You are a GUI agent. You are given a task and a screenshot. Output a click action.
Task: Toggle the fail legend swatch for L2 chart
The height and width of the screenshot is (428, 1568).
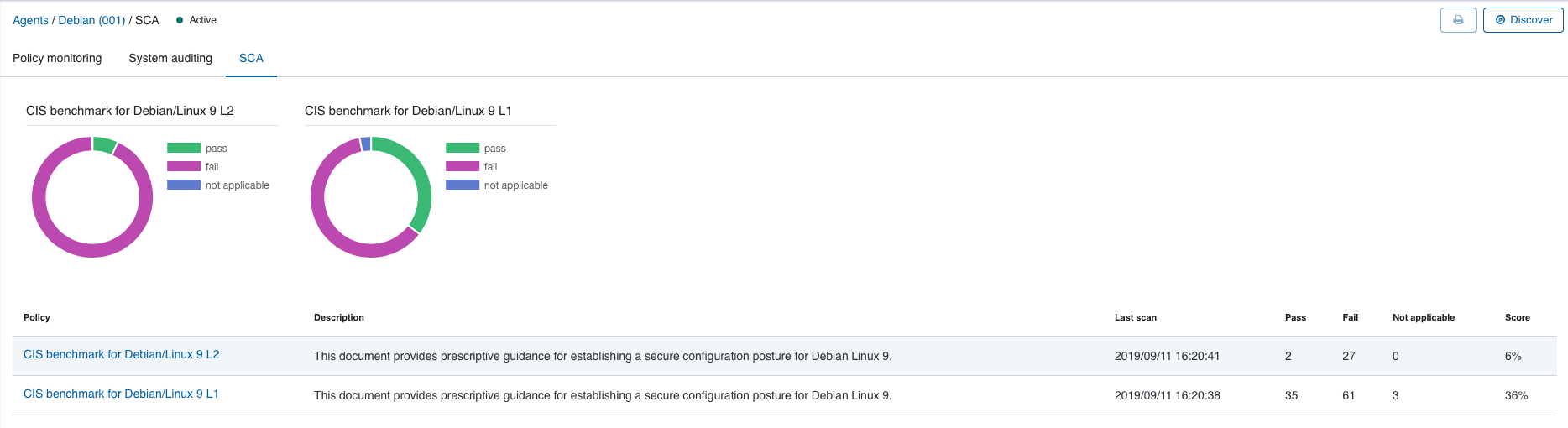(x=184, y=166)
